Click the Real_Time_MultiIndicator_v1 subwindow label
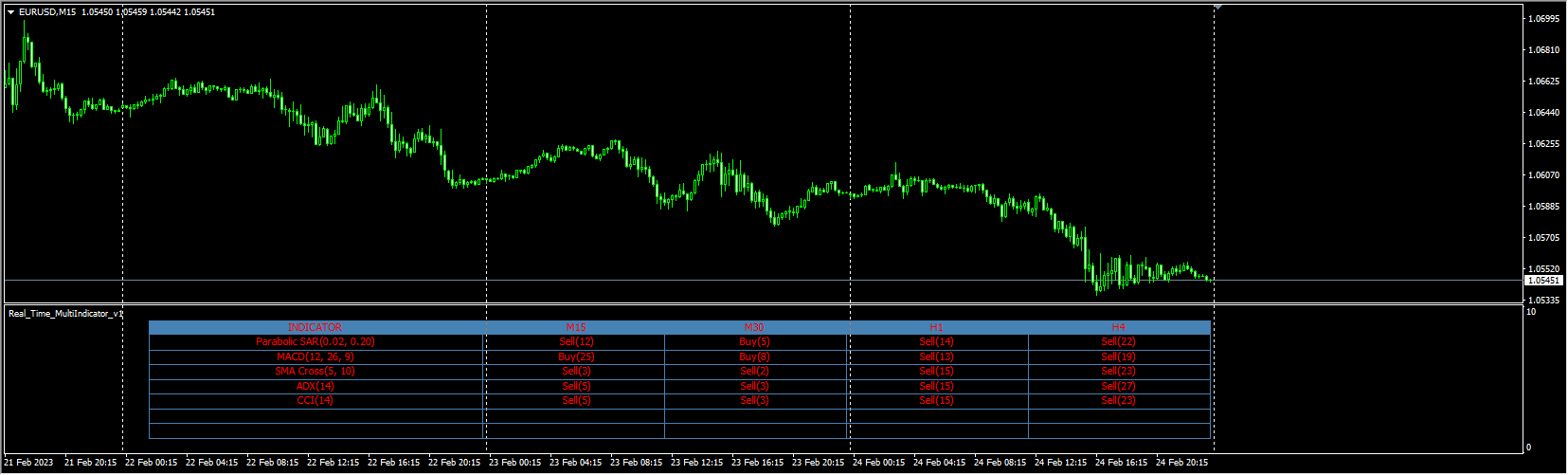1568x475 pixels. pos(65,313)
